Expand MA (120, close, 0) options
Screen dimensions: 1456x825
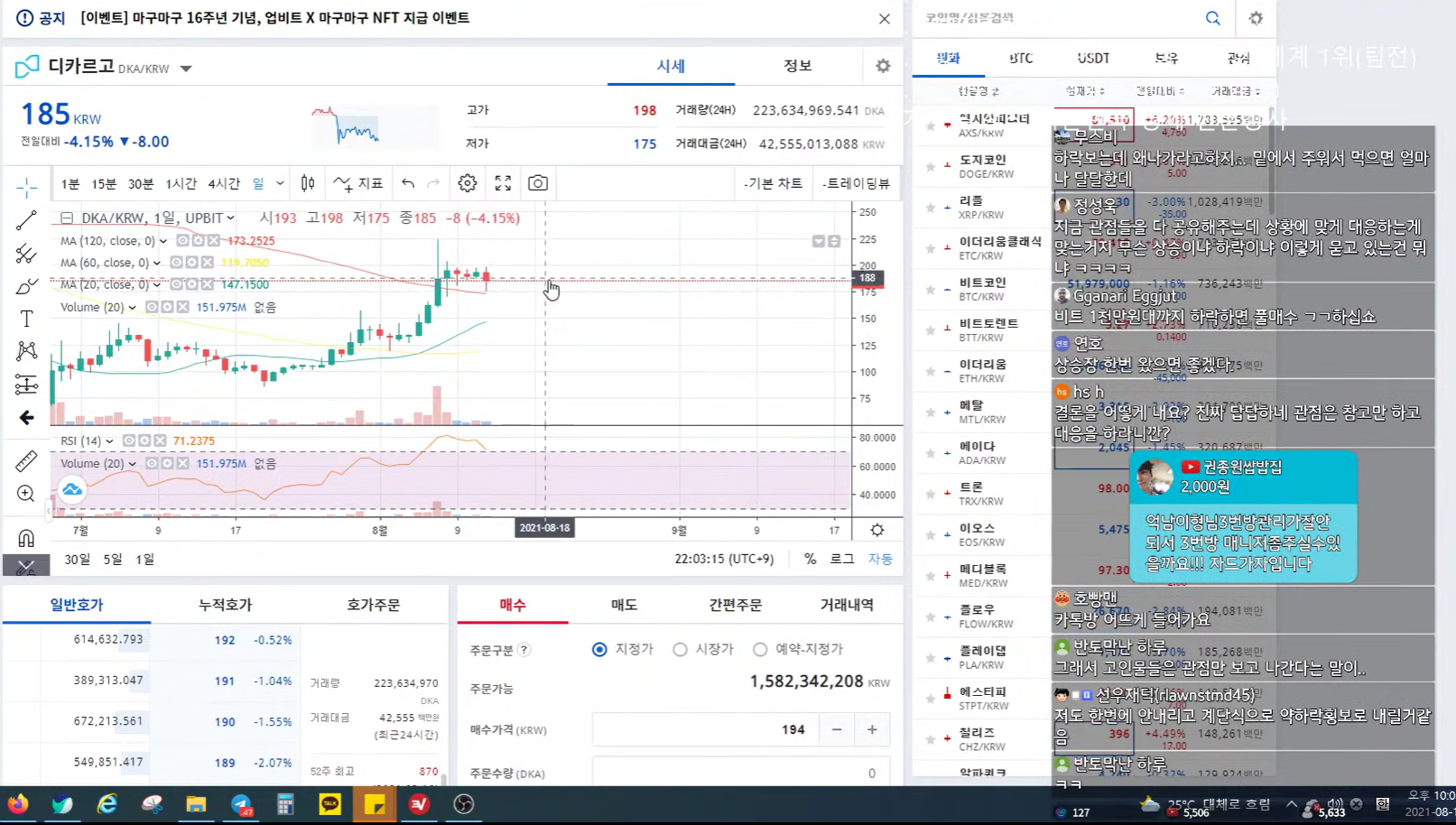tap(163, 241)
